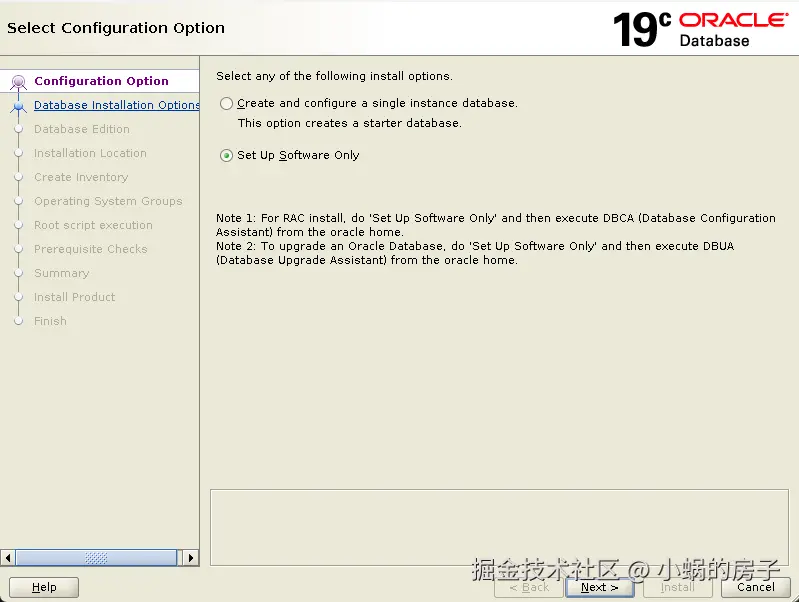This screenshot has width=799, height=602.
Task: Click the Configuration Option step marker icon
Action: click(18, 82)
